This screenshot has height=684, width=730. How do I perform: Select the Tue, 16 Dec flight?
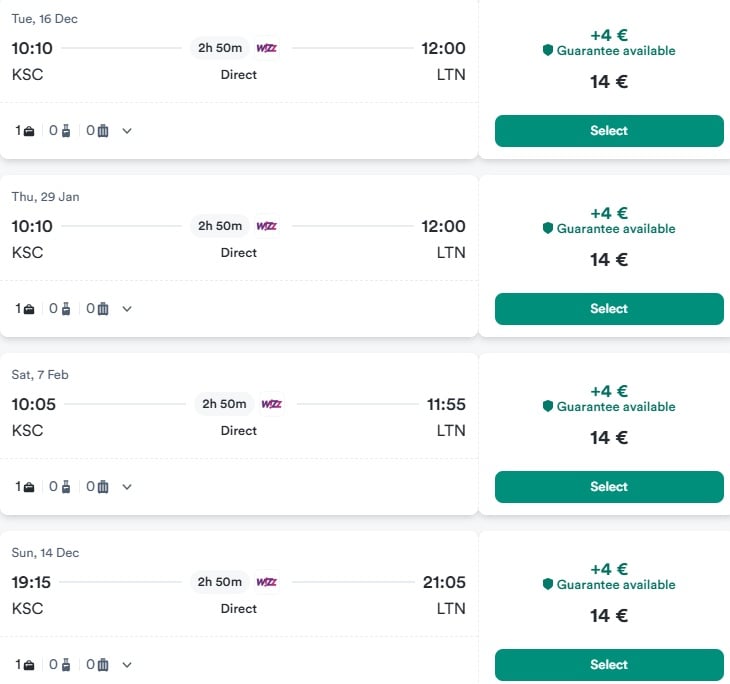point(608,131)
